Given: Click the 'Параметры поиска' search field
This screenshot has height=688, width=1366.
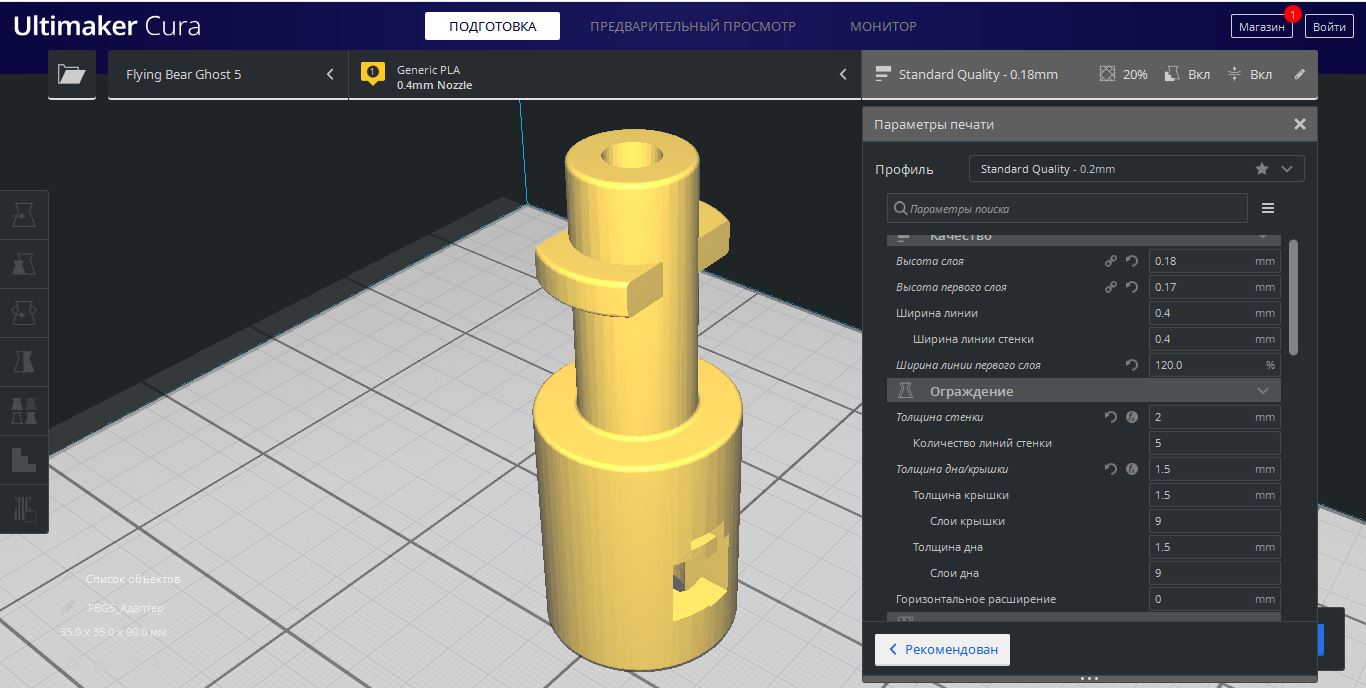Looking at the screenshot, I should point(1067,209).
